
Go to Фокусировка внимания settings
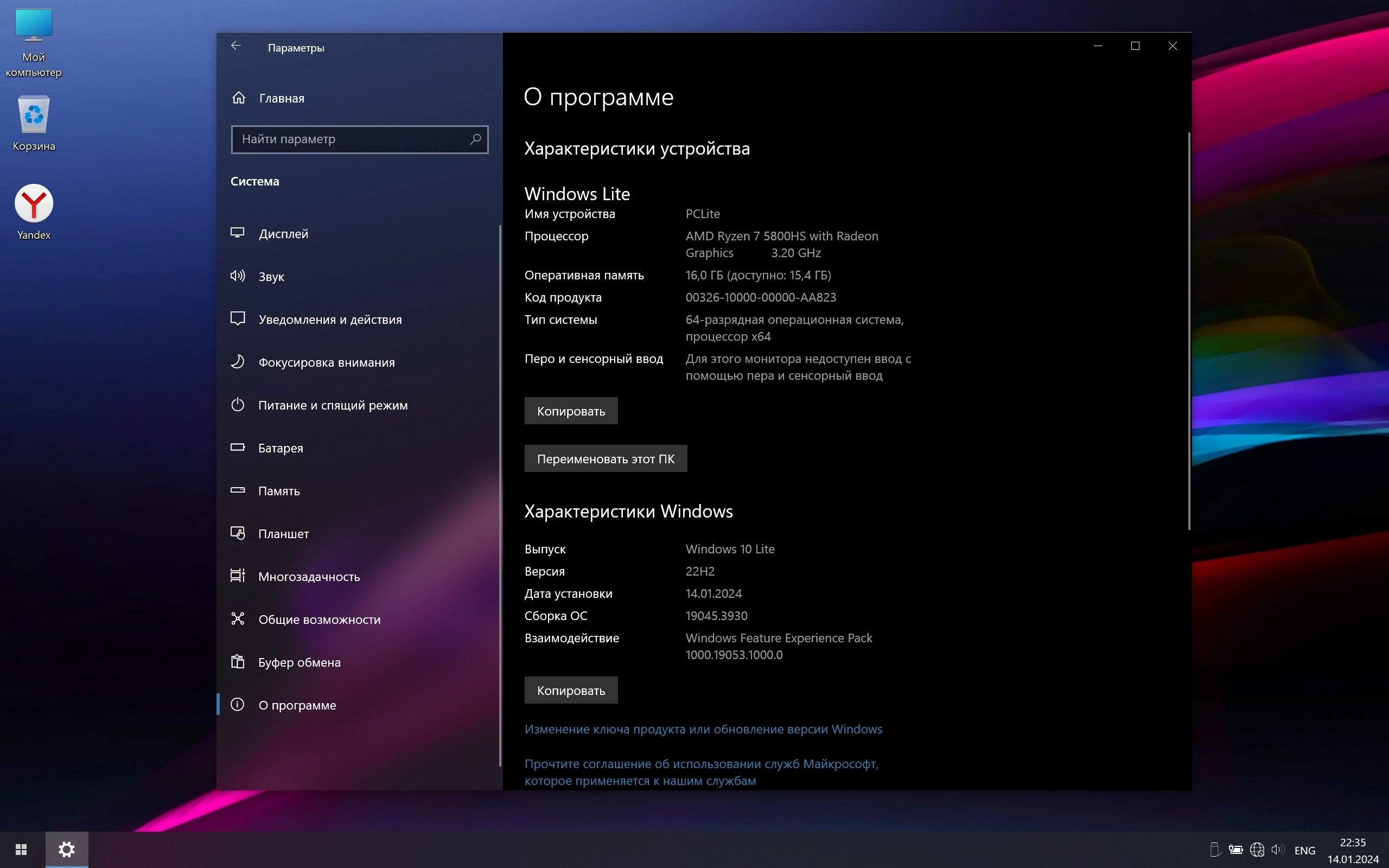pos(326,362)
